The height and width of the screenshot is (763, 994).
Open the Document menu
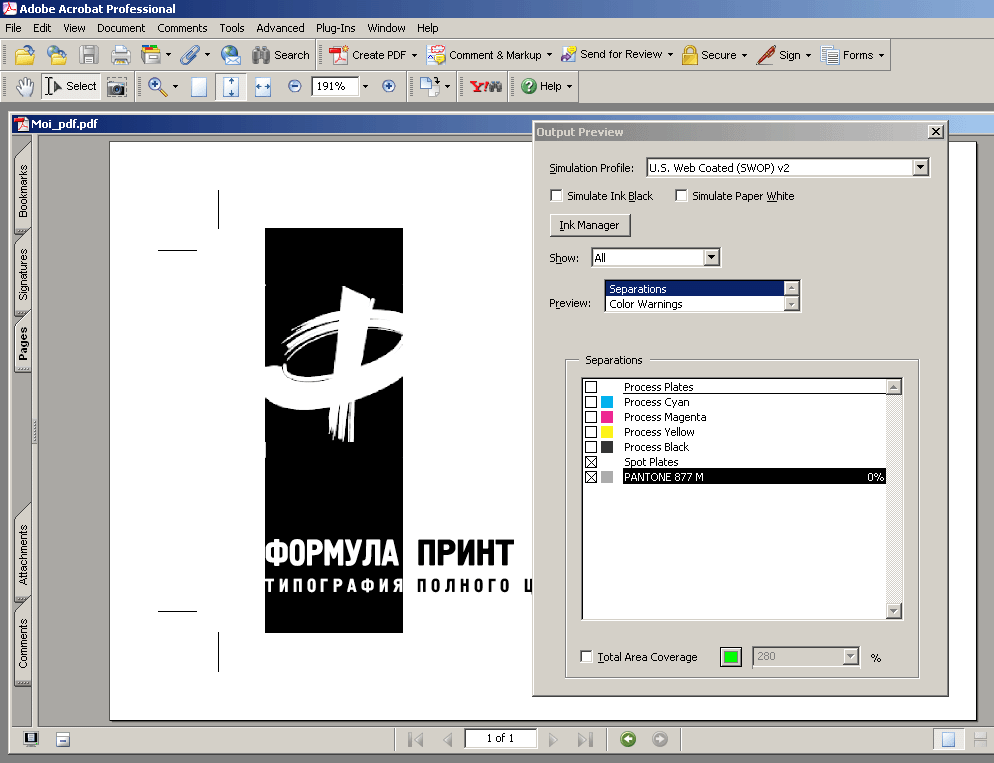coord(121,28)
